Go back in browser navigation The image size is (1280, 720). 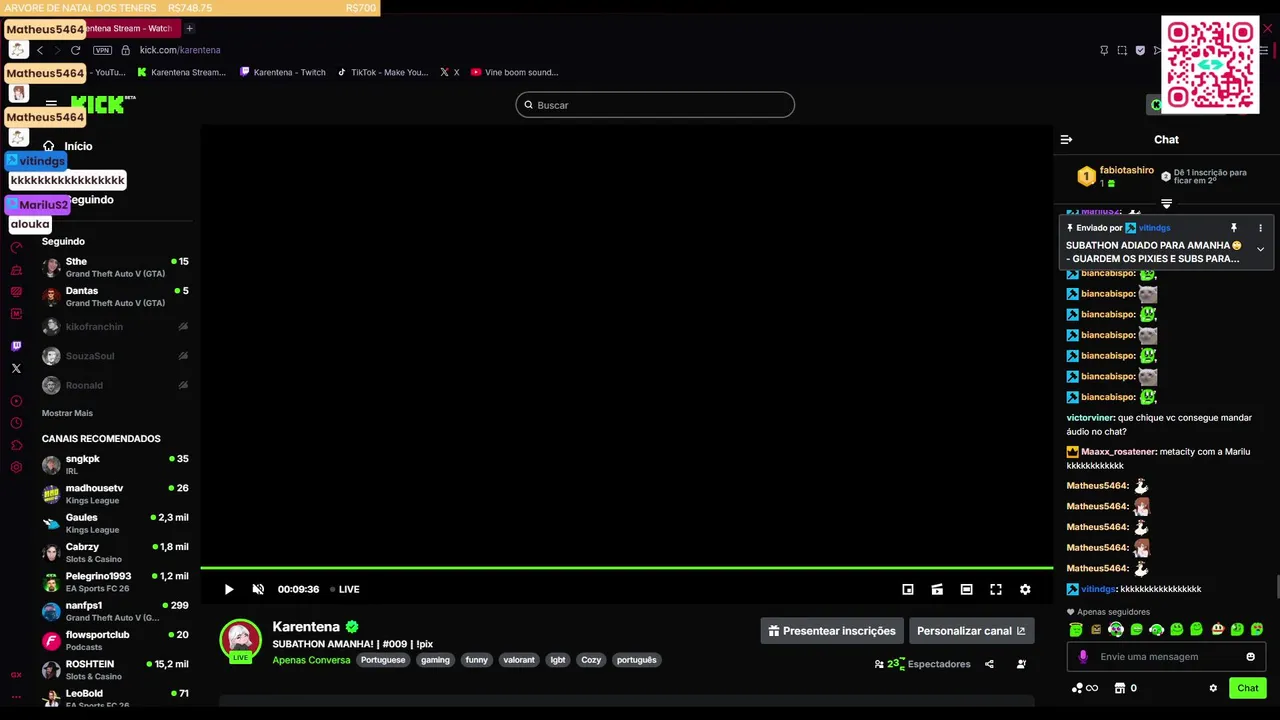click(x=40, y=50)
